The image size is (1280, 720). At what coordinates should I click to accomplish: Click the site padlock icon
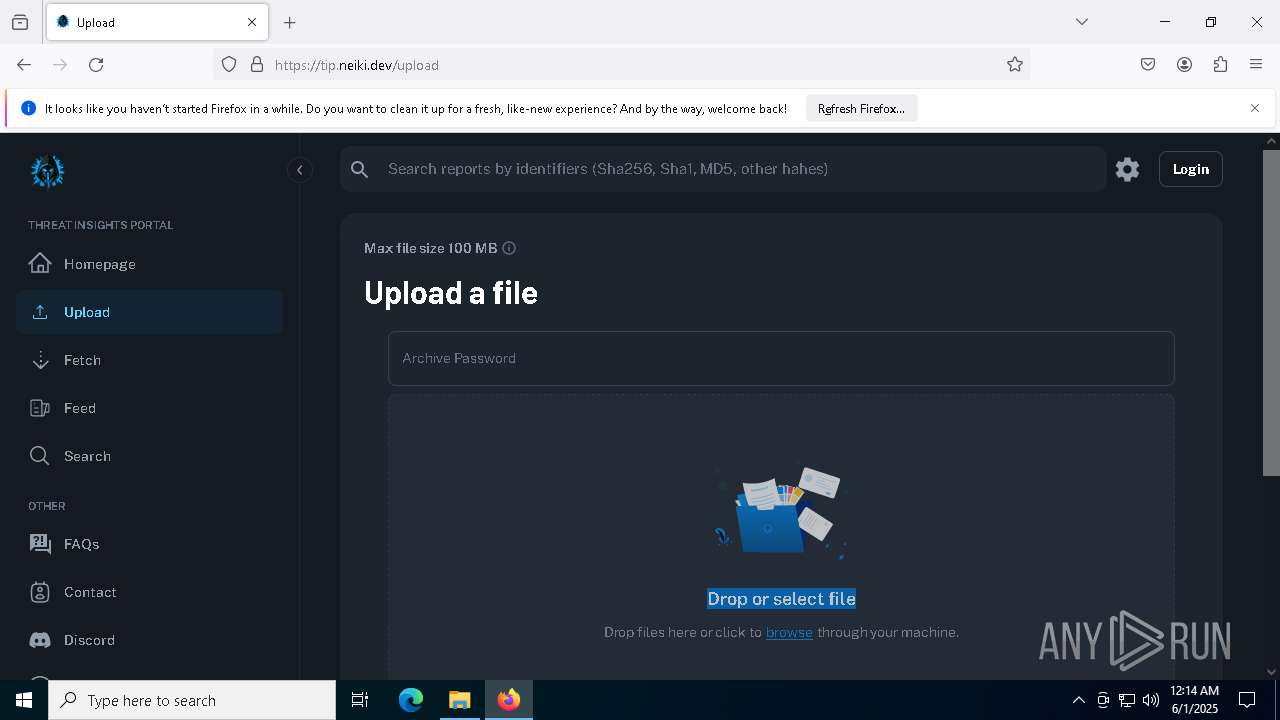pyautogui.click(x=257, y=64)
